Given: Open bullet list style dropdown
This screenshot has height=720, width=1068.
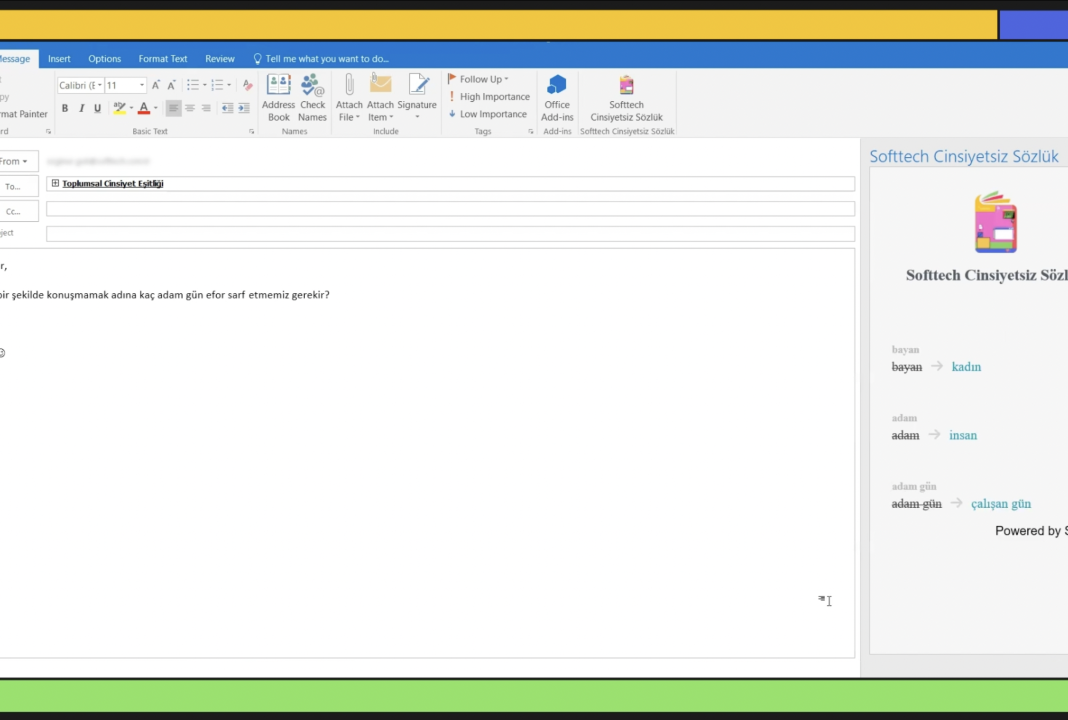Looking at the screenshot, I should pos(204,85).
